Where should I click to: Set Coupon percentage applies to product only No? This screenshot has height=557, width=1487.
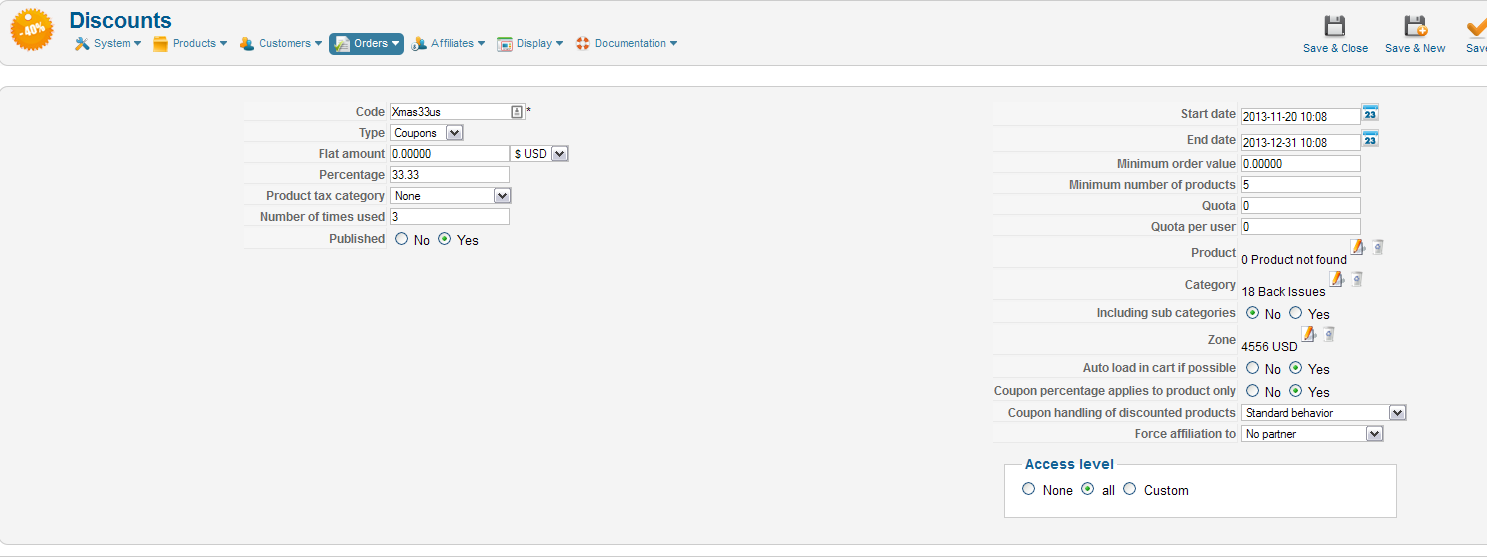pos(1252,391)
